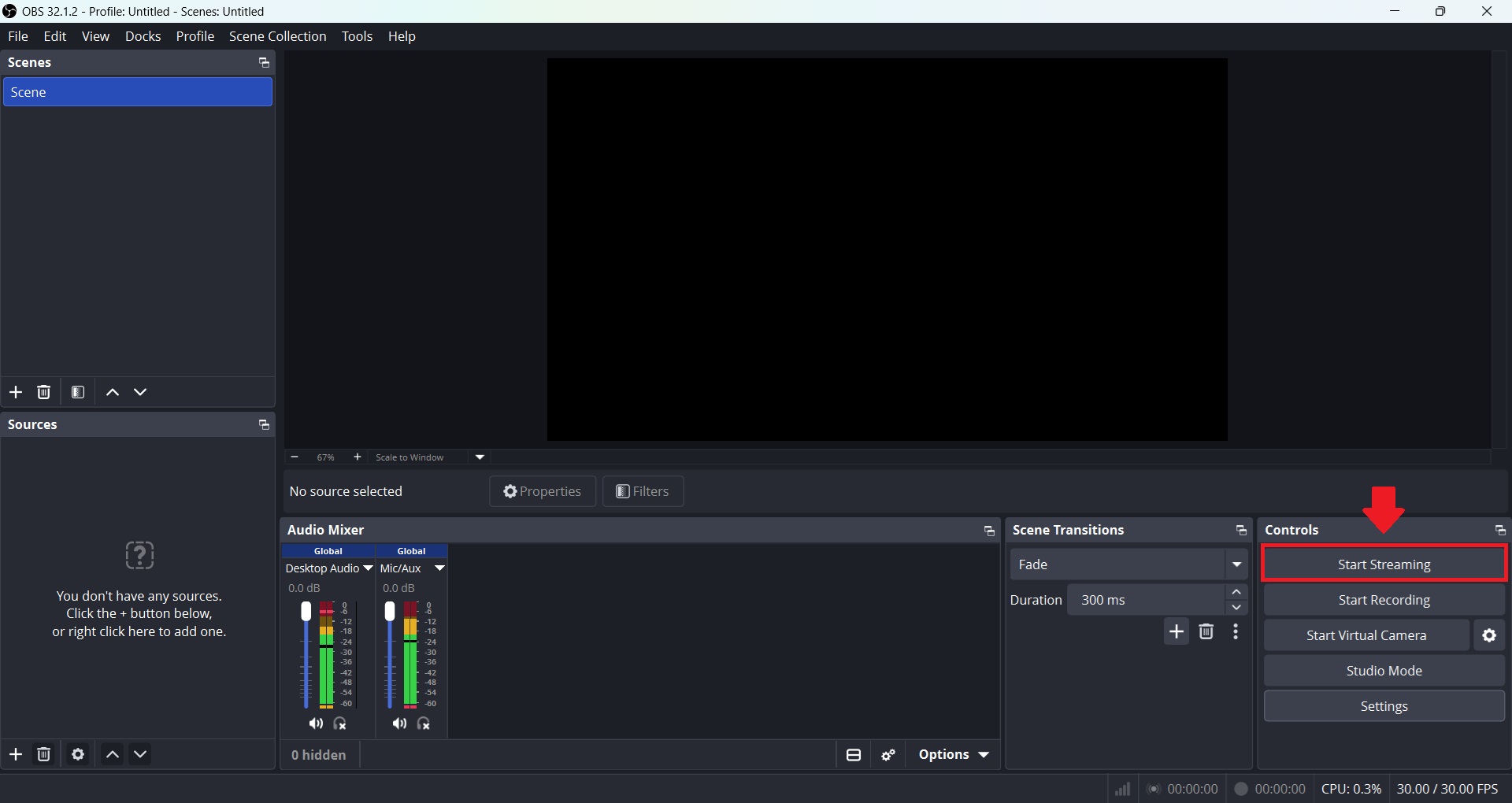Screen dimensions: 1512x803
Task: Mute Desktop Audio speaker icon
Action: coord(316,723)
